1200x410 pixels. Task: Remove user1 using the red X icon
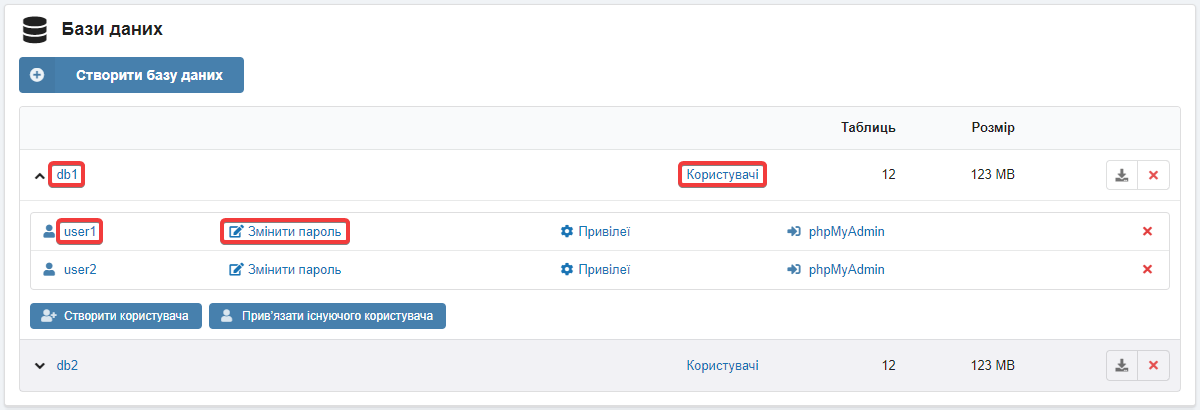point(1147,232)
